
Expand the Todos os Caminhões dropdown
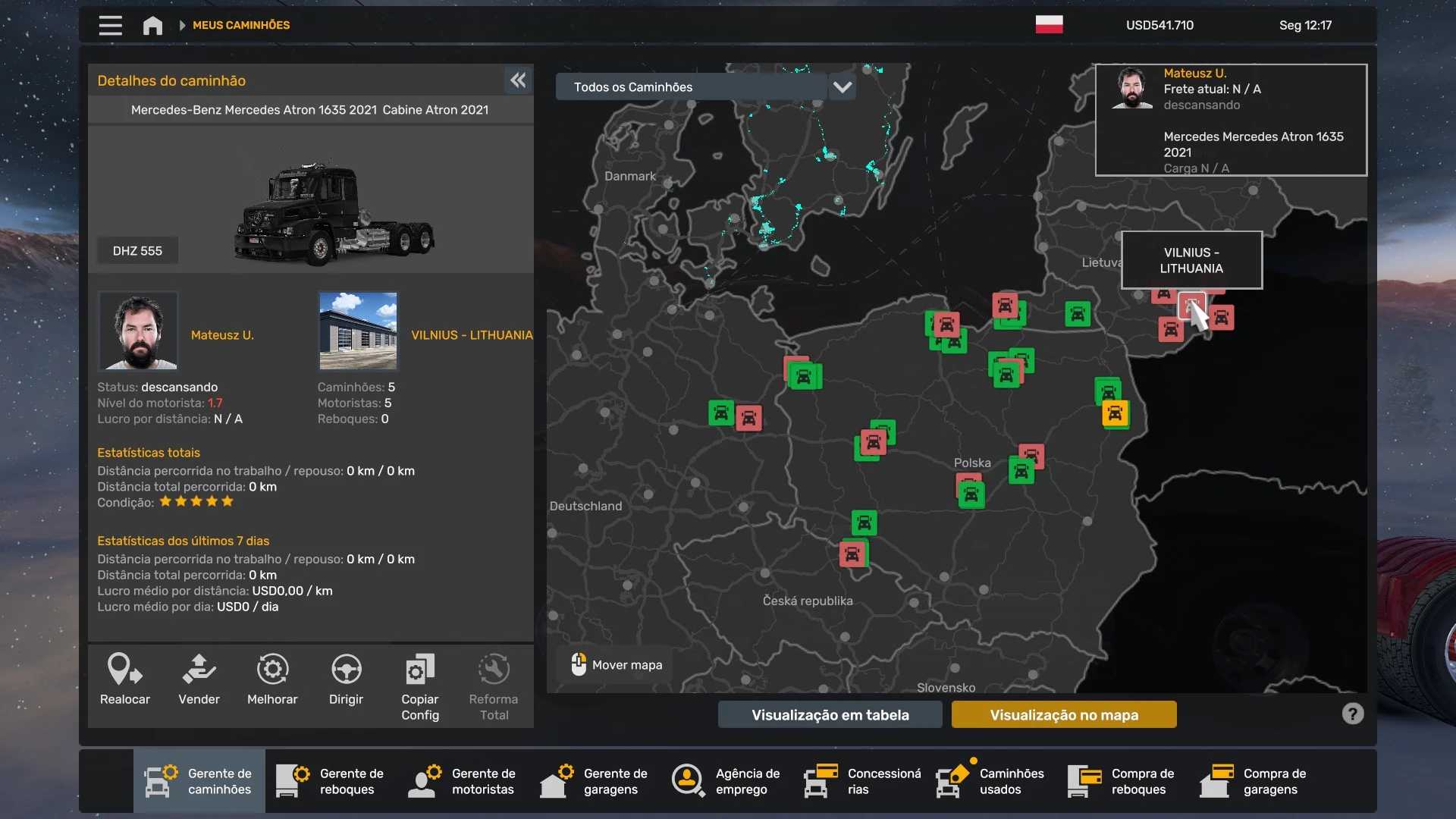click(x=691, y=87)
